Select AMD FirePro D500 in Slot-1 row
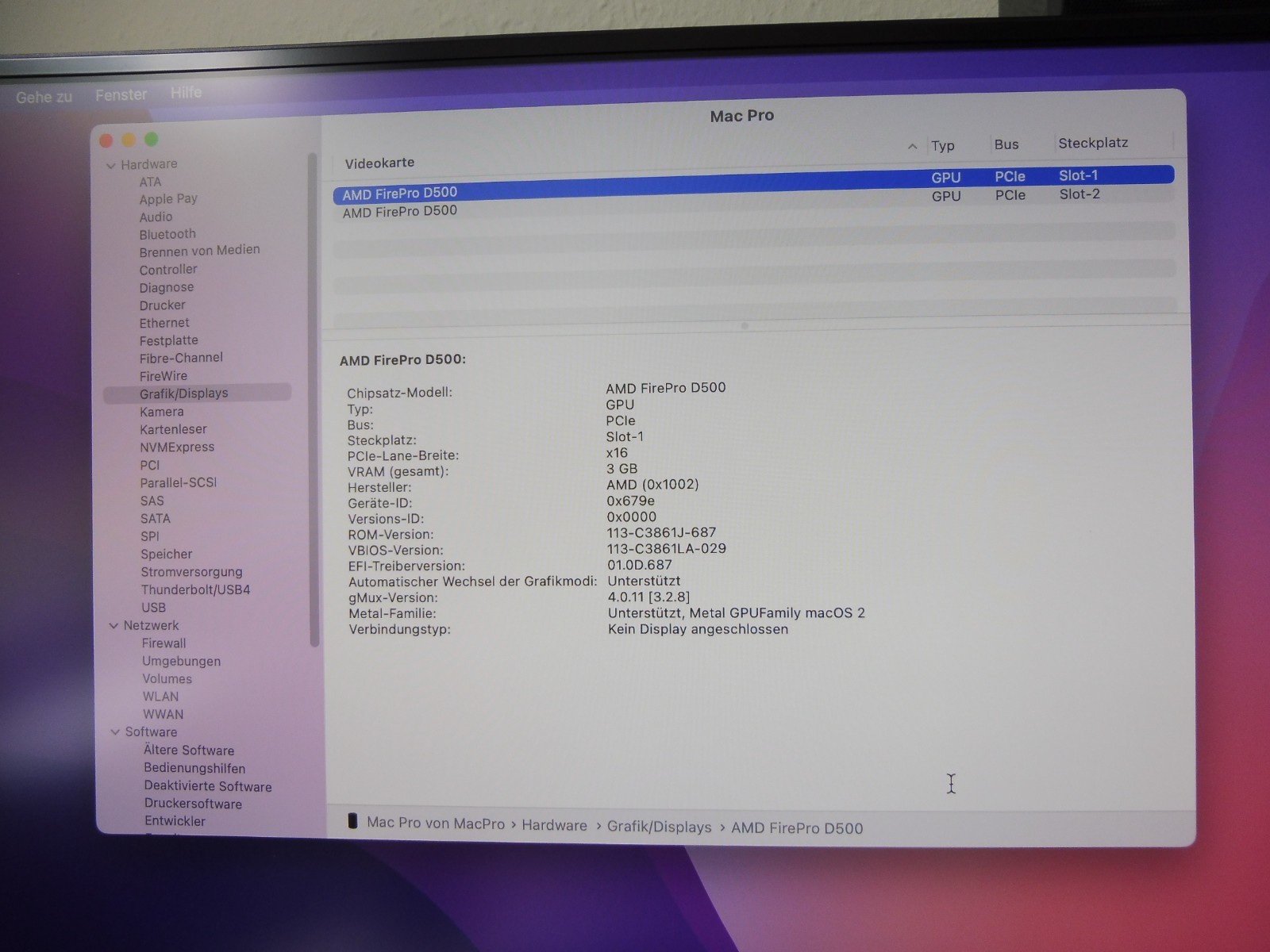The height and width of the screenshot is (952, 1270). point(753,184)
